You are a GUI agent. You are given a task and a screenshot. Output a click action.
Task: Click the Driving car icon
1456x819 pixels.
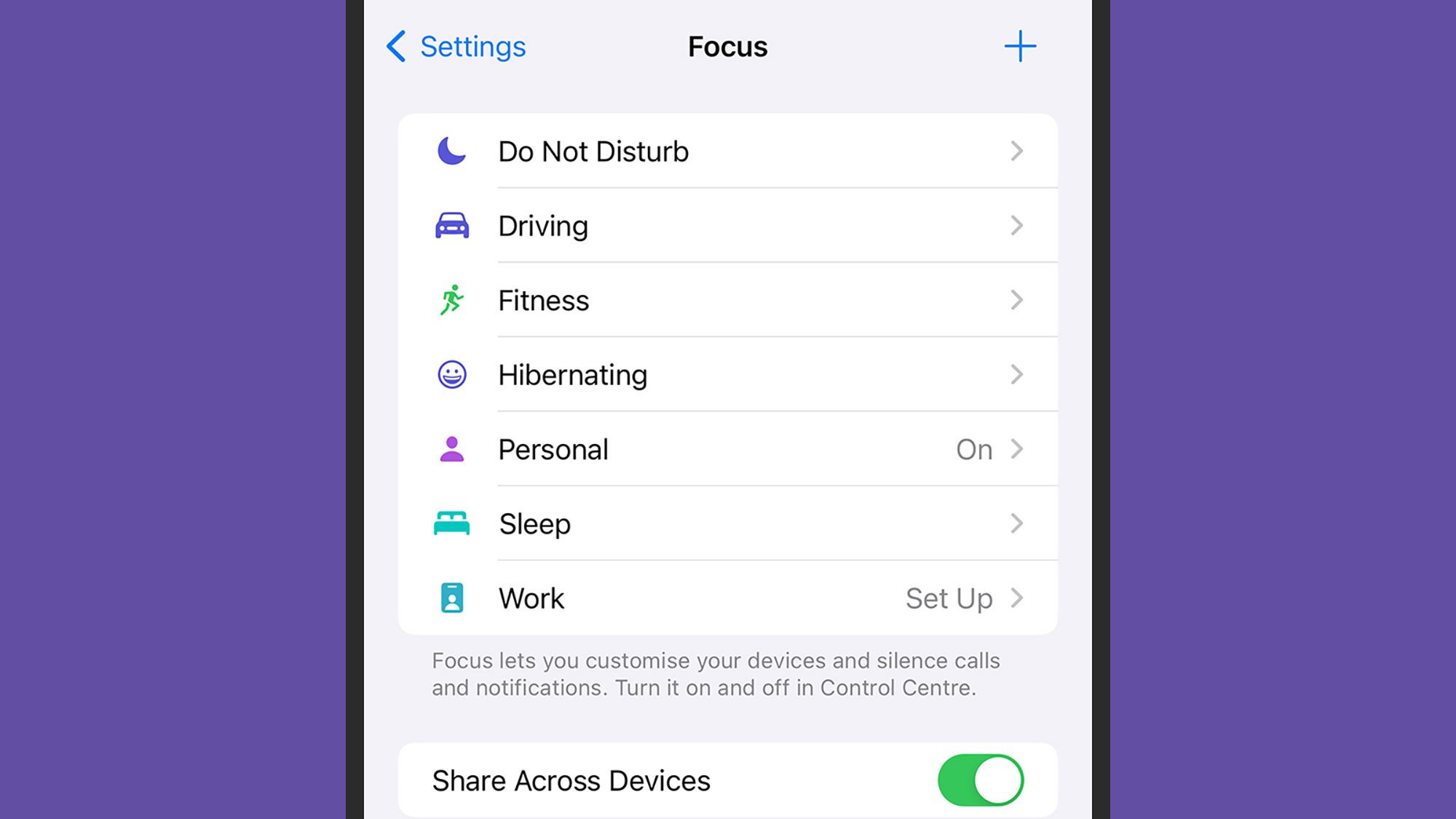[451, 226]
